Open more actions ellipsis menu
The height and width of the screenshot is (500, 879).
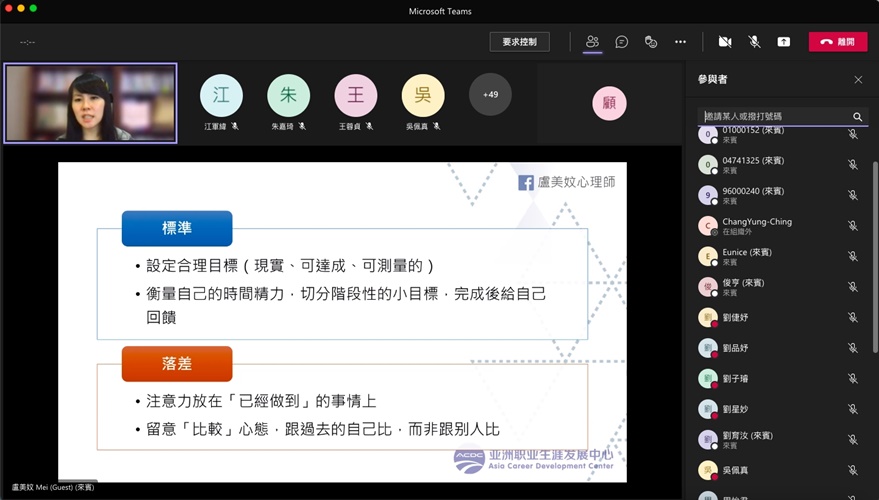pyautogui.click(x=680, y=42)
